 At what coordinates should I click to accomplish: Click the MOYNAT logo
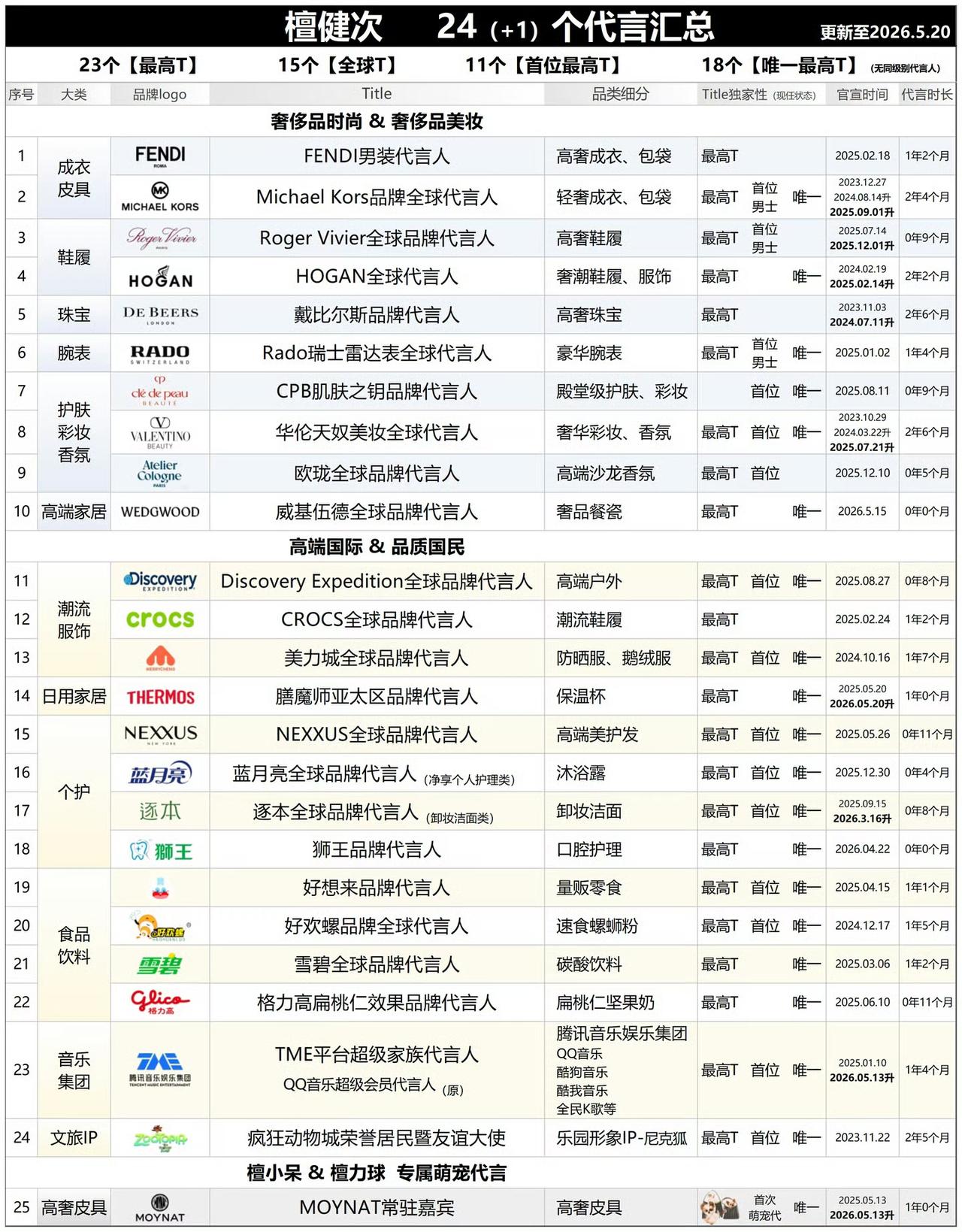160,1208
